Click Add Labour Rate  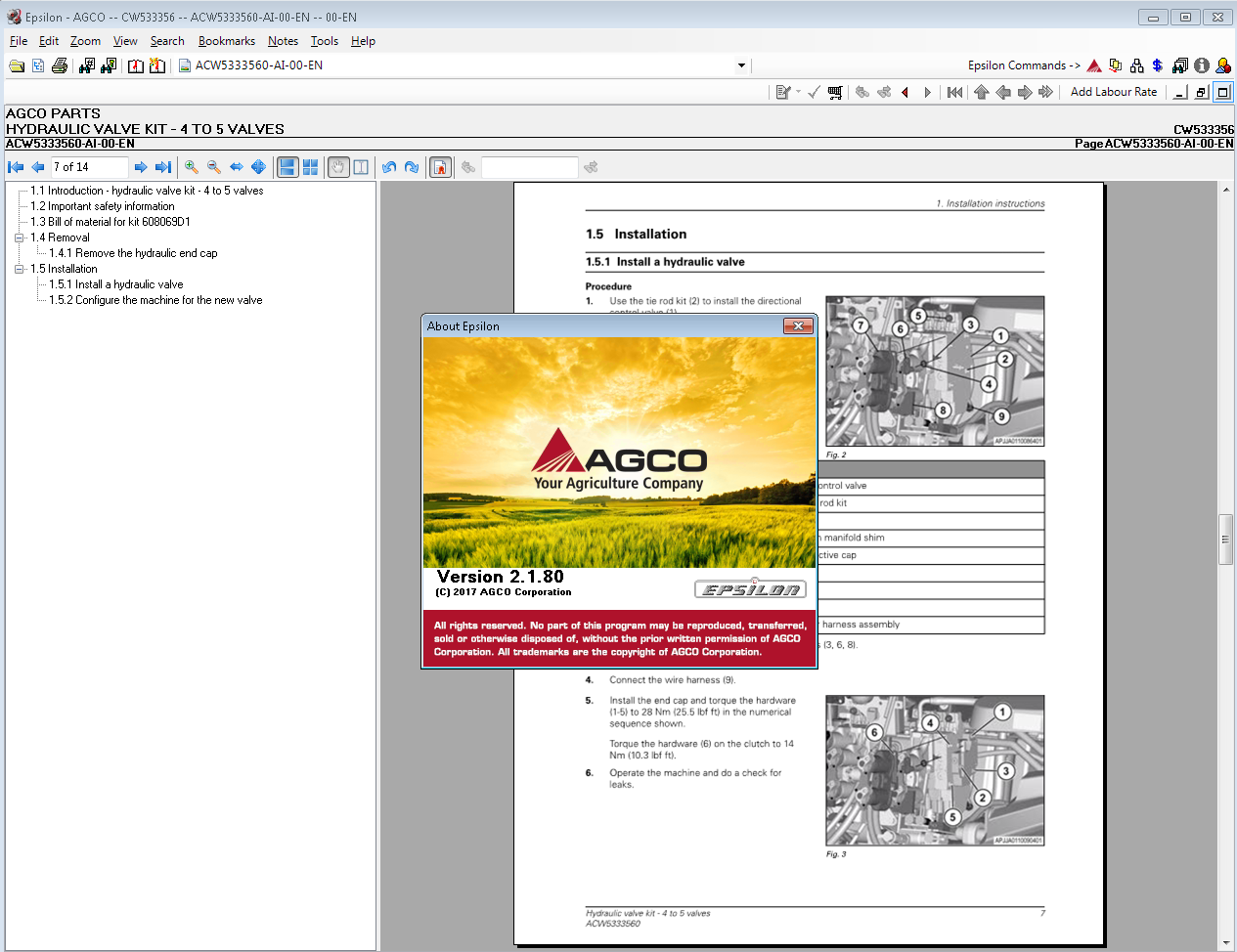point(1114,92)
